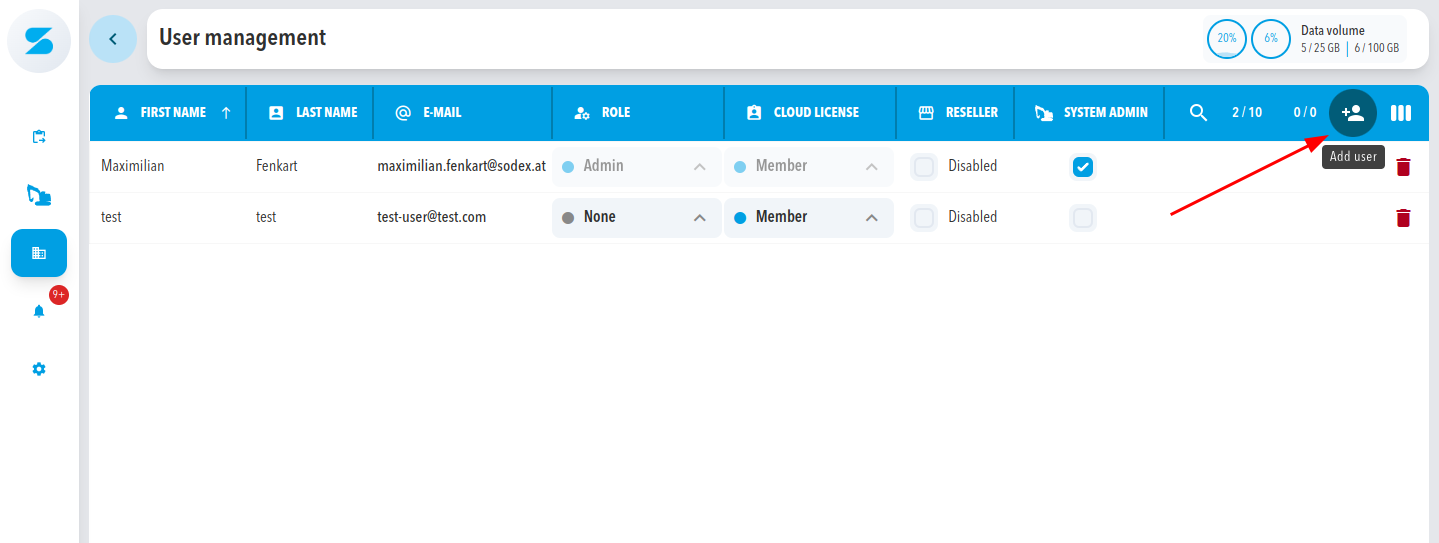Click the Add user icon button

click(x=1353, y=113)
